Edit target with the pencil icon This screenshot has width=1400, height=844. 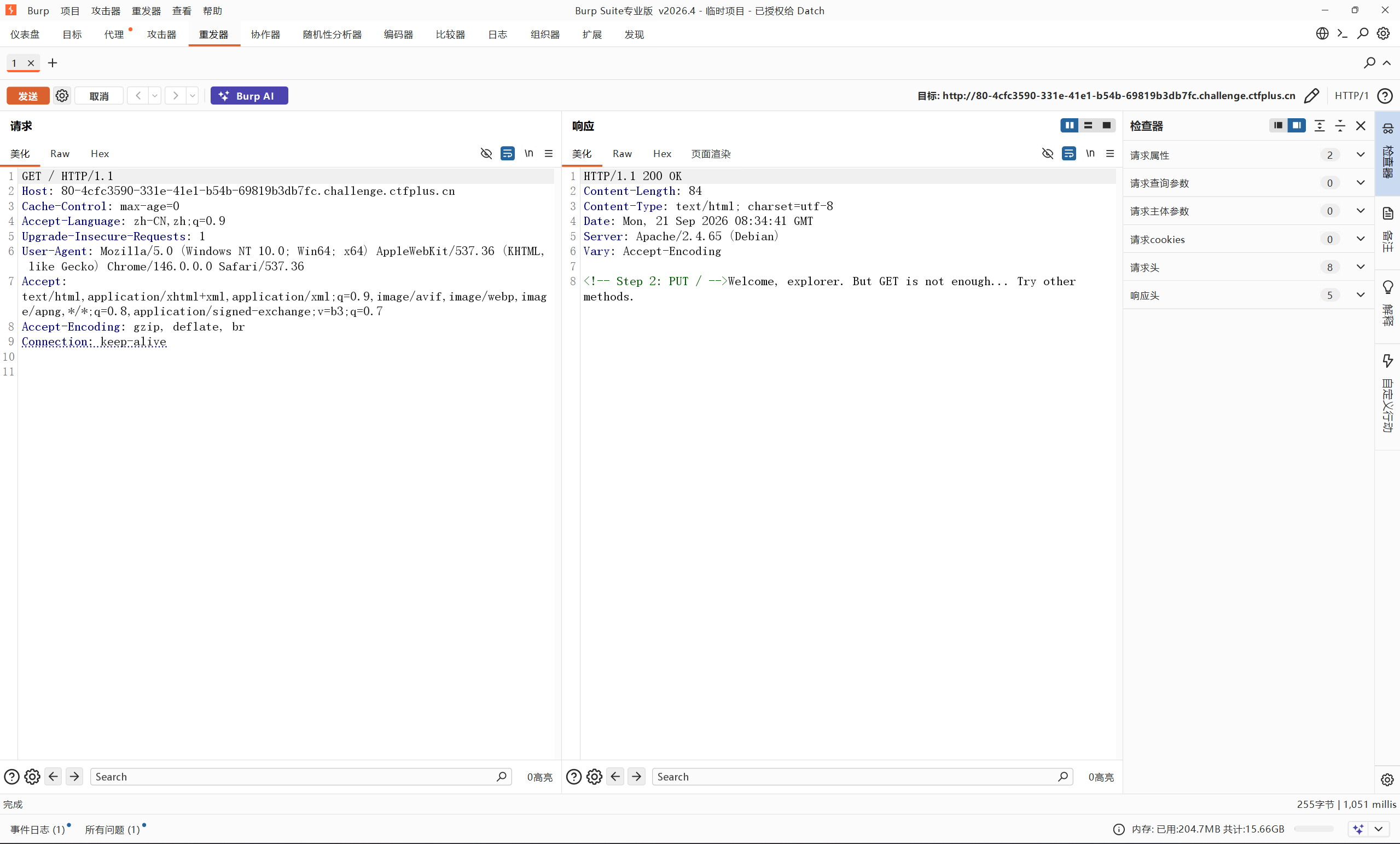coord(1311,95)
